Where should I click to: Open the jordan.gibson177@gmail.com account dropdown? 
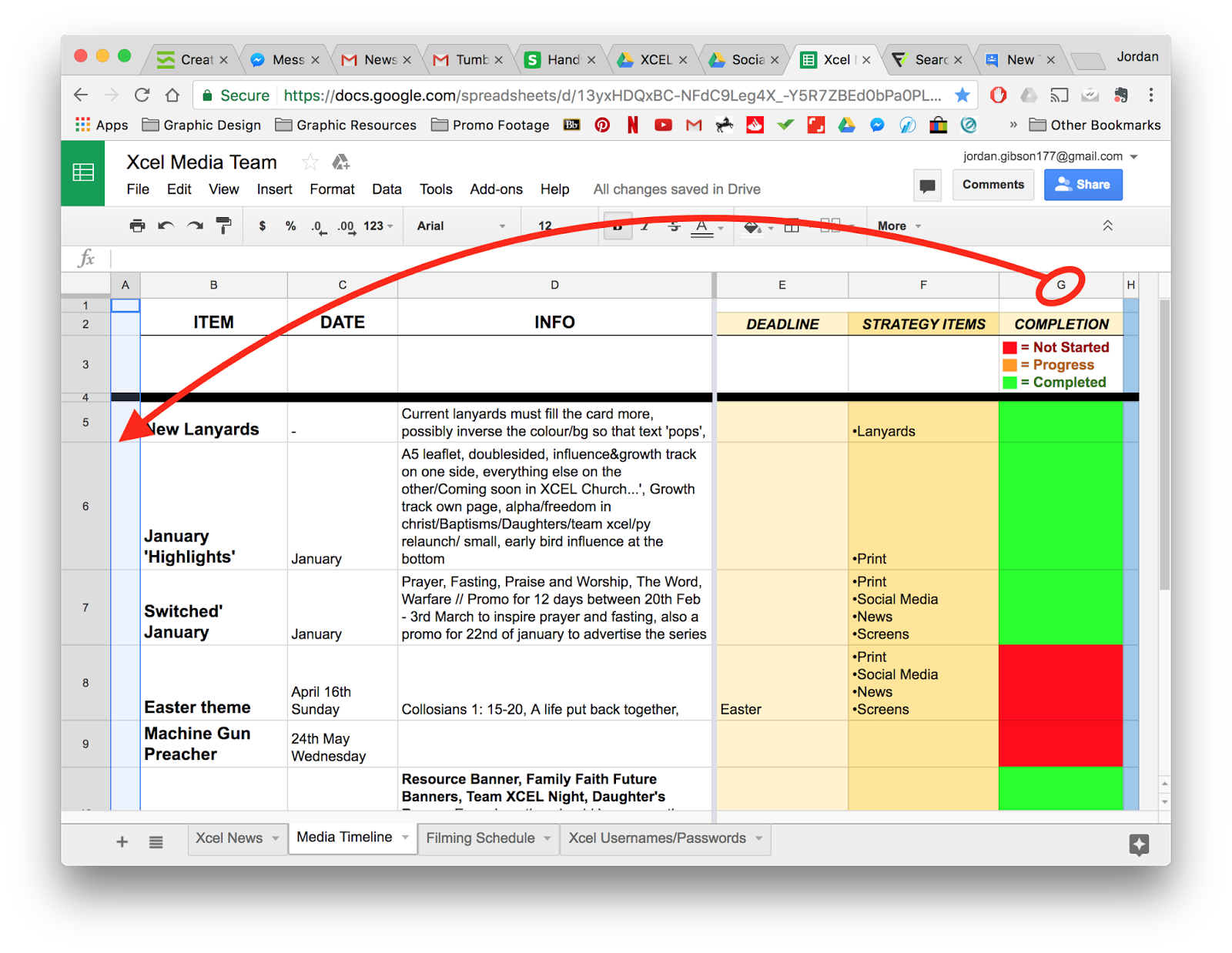pos(1050,156)
